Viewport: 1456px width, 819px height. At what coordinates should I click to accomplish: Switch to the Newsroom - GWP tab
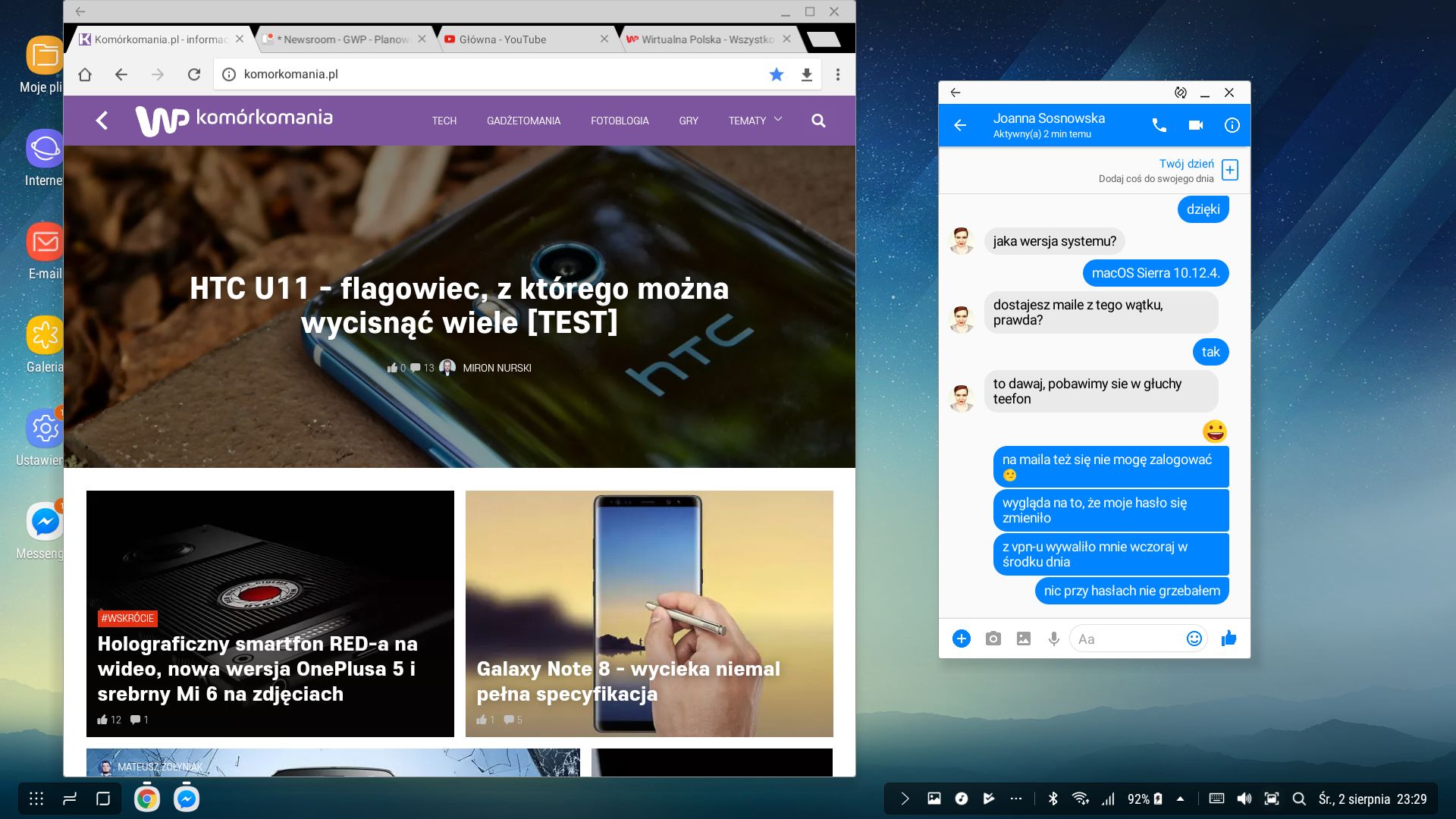[x=344, y=39]
